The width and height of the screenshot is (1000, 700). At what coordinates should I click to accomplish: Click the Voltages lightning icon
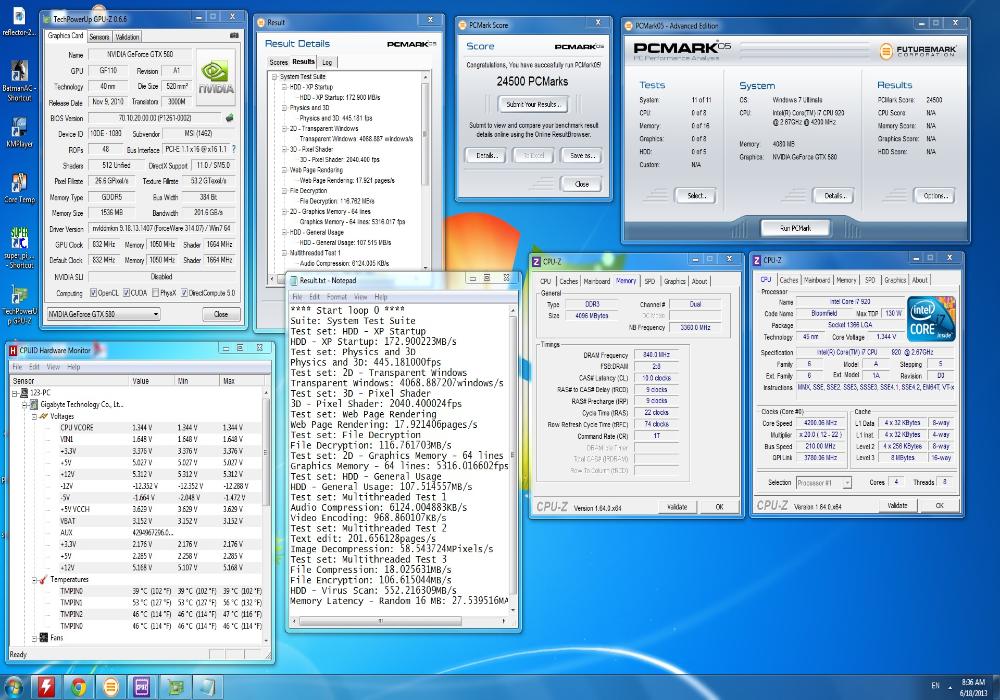43,416
